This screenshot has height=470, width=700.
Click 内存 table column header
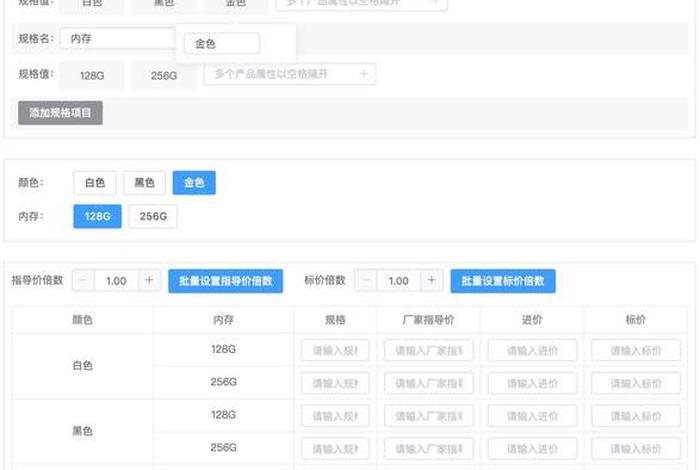click(223, 320)
